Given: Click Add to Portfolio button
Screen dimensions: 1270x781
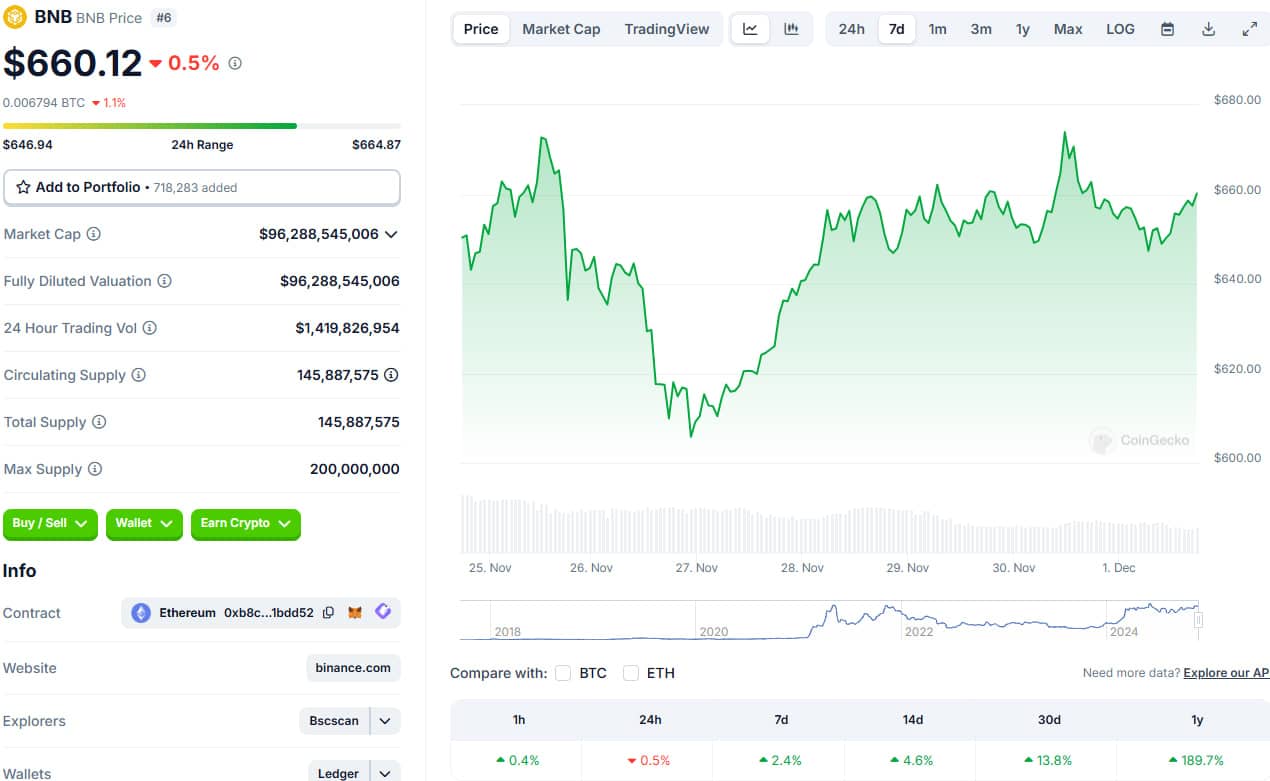Looking at the screenshot, I should (x=202, y=187).
